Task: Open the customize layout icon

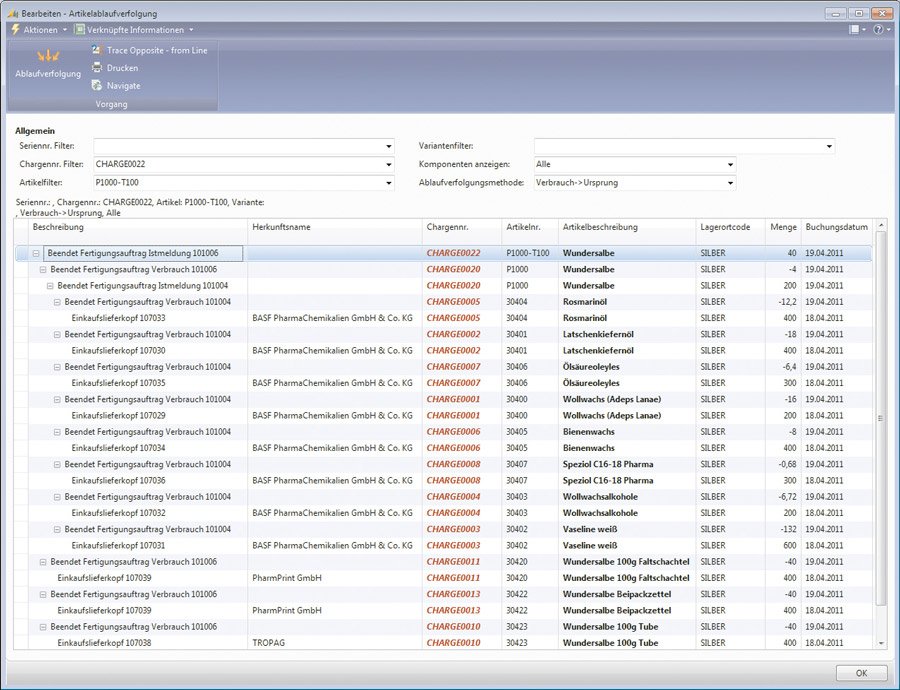Action: (854, 30)
